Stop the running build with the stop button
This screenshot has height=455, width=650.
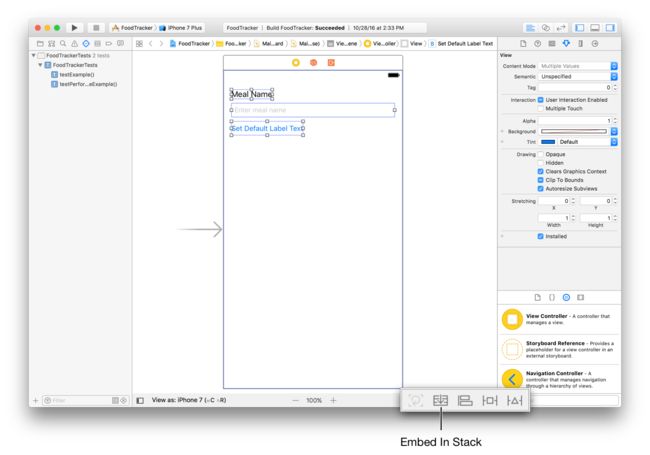[96, 28]
